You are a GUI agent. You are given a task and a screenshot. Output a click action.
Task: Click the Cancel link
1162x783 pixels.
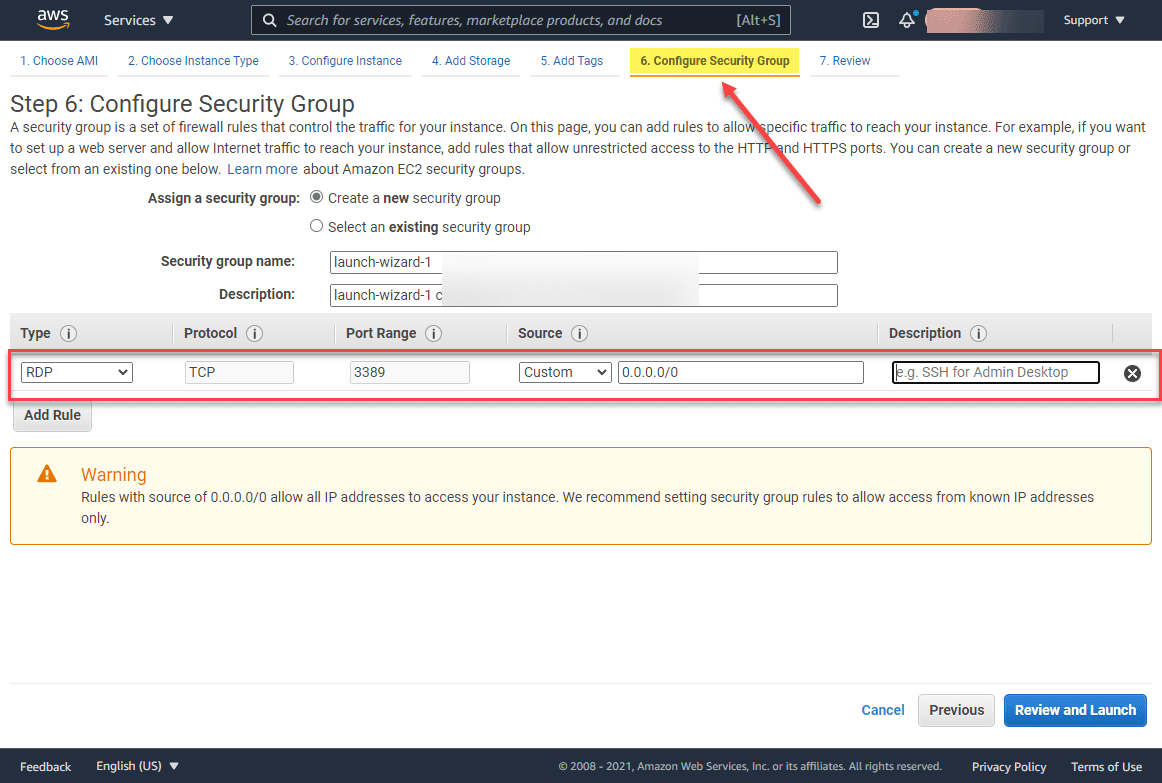(883, 710)
